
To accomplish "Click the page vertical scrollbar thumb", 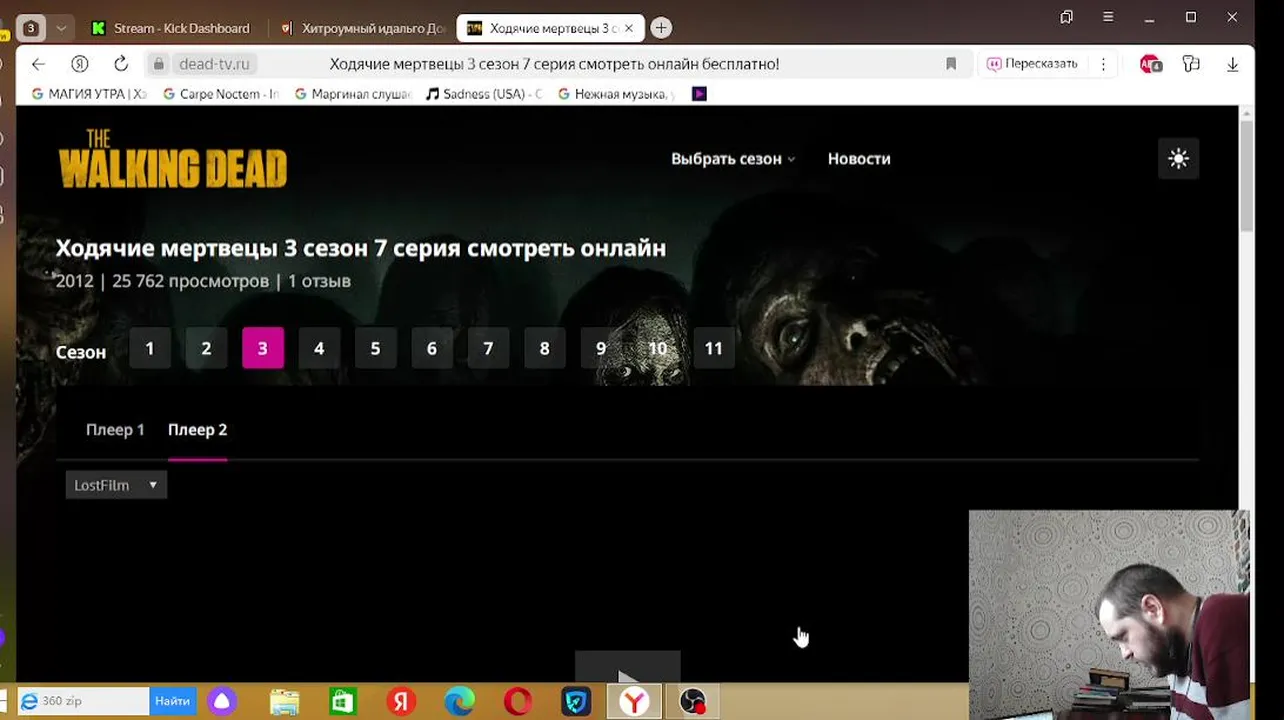I will point(1246,178).
